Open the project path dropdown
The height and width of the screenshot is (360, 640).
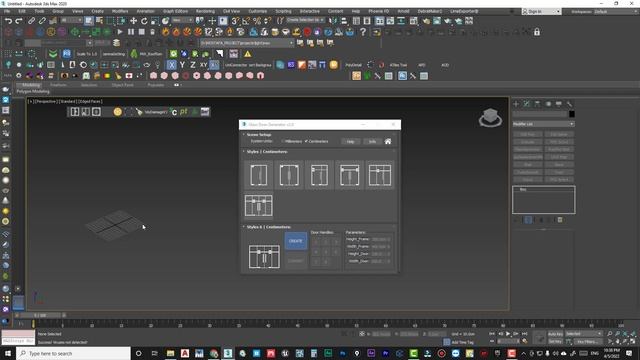(247, 43)
